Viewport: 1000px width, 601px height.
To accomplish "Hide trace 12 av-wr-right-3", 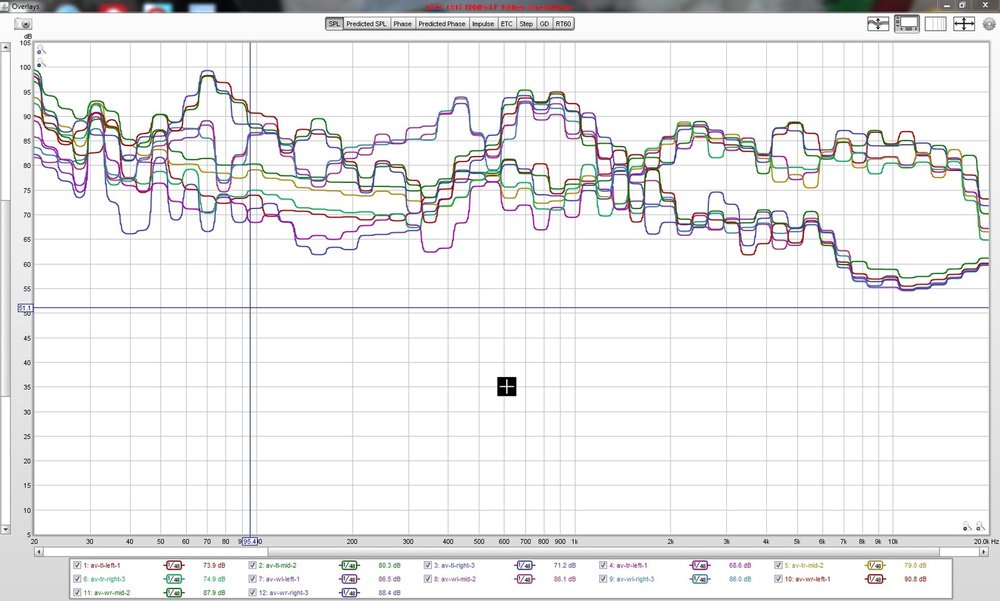I will click(x=253, y=593).
